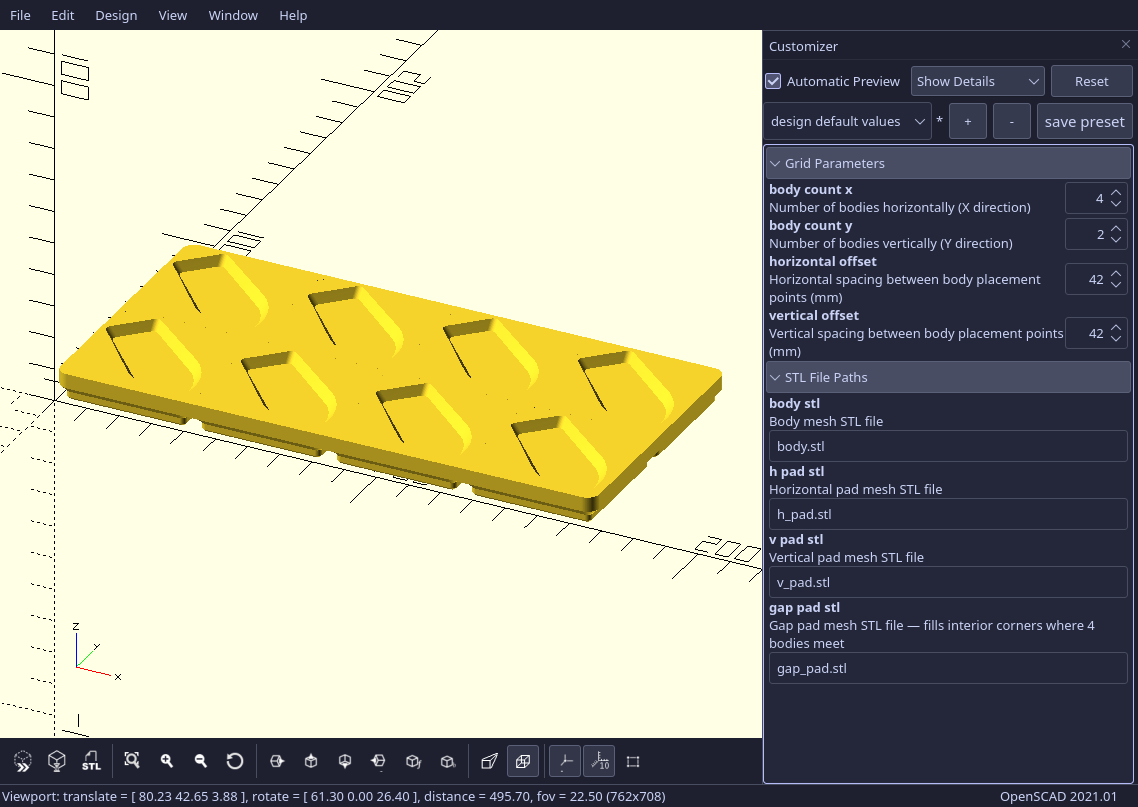
Task: Open the design default values preset dropdown
Action: pyautogui.click(x=848, y=121)
